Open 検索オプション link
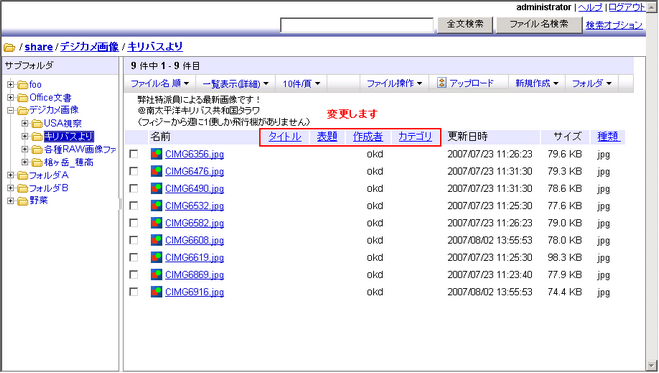659x373 pixels. tap(614, 25)
